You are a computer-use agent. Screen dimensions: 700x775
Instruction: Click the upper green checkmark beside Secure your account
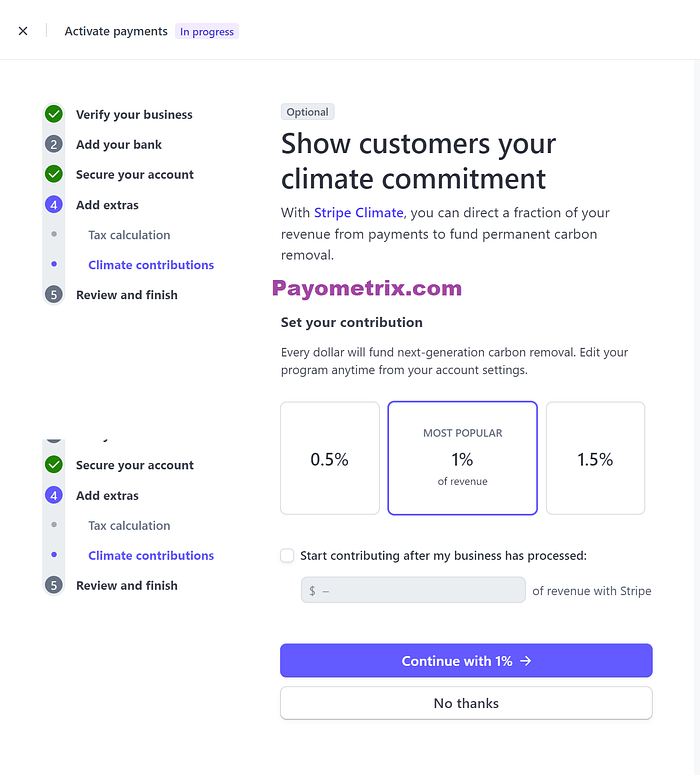[54, 174]
